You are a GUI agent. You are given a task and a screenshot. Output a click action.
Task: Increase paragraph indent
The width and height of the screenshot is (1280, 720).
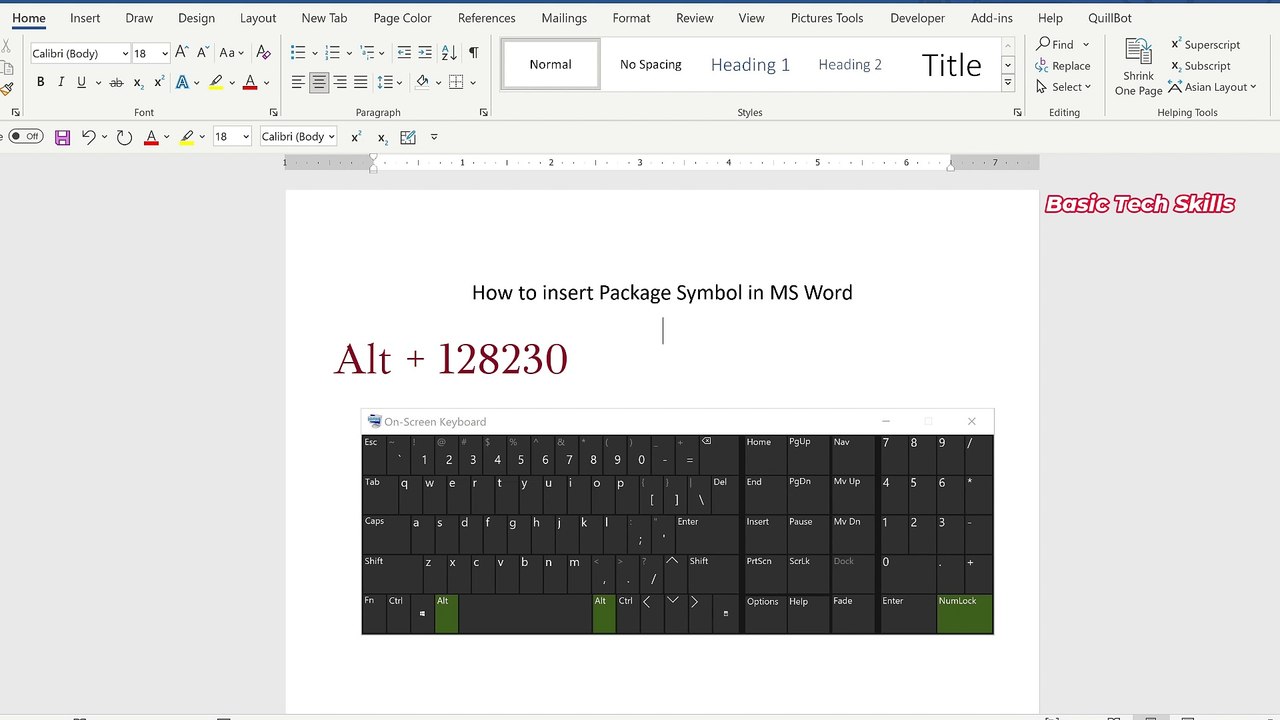425,52
